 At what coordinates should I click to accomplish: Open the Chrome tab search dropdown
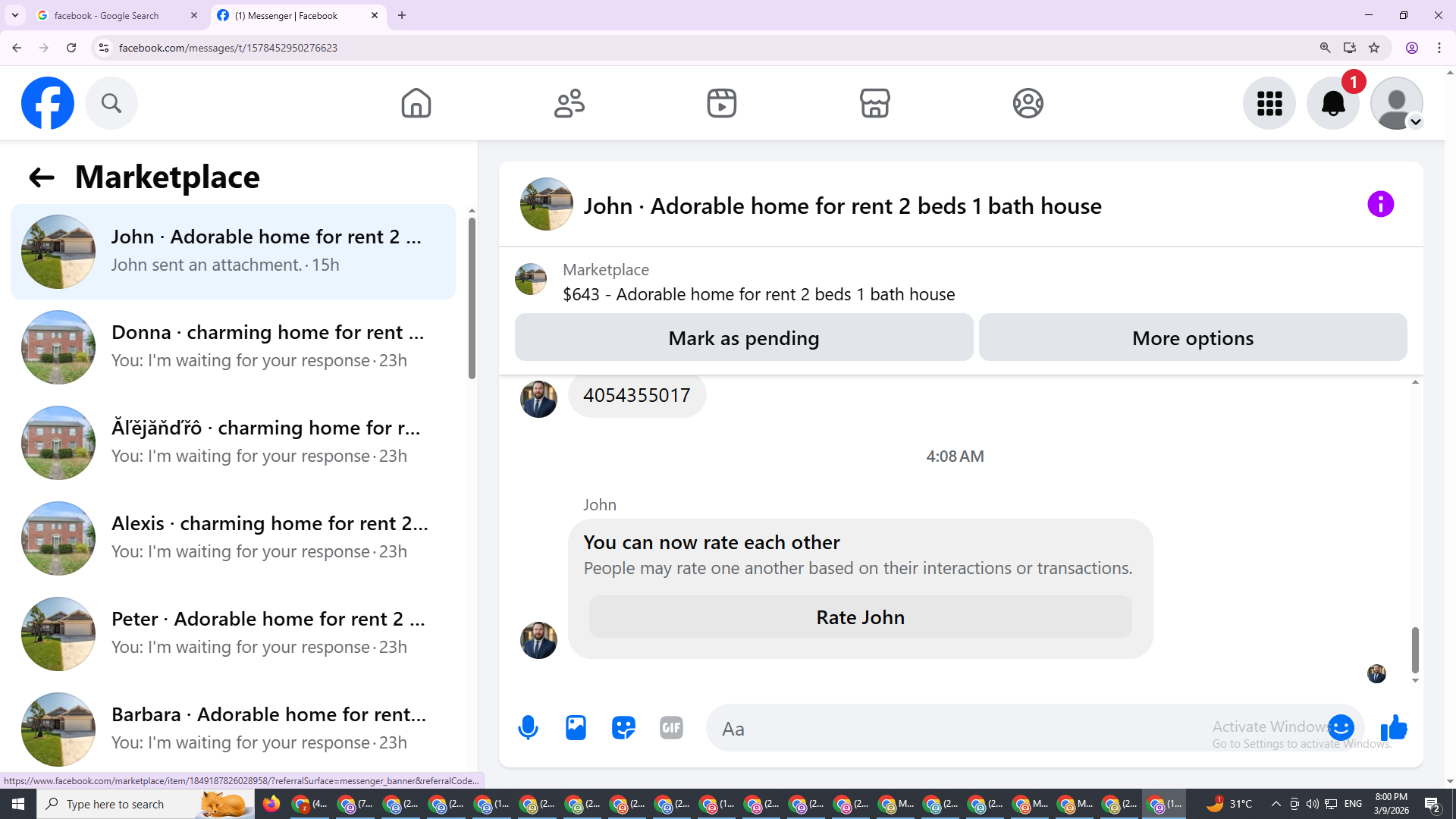15,15
